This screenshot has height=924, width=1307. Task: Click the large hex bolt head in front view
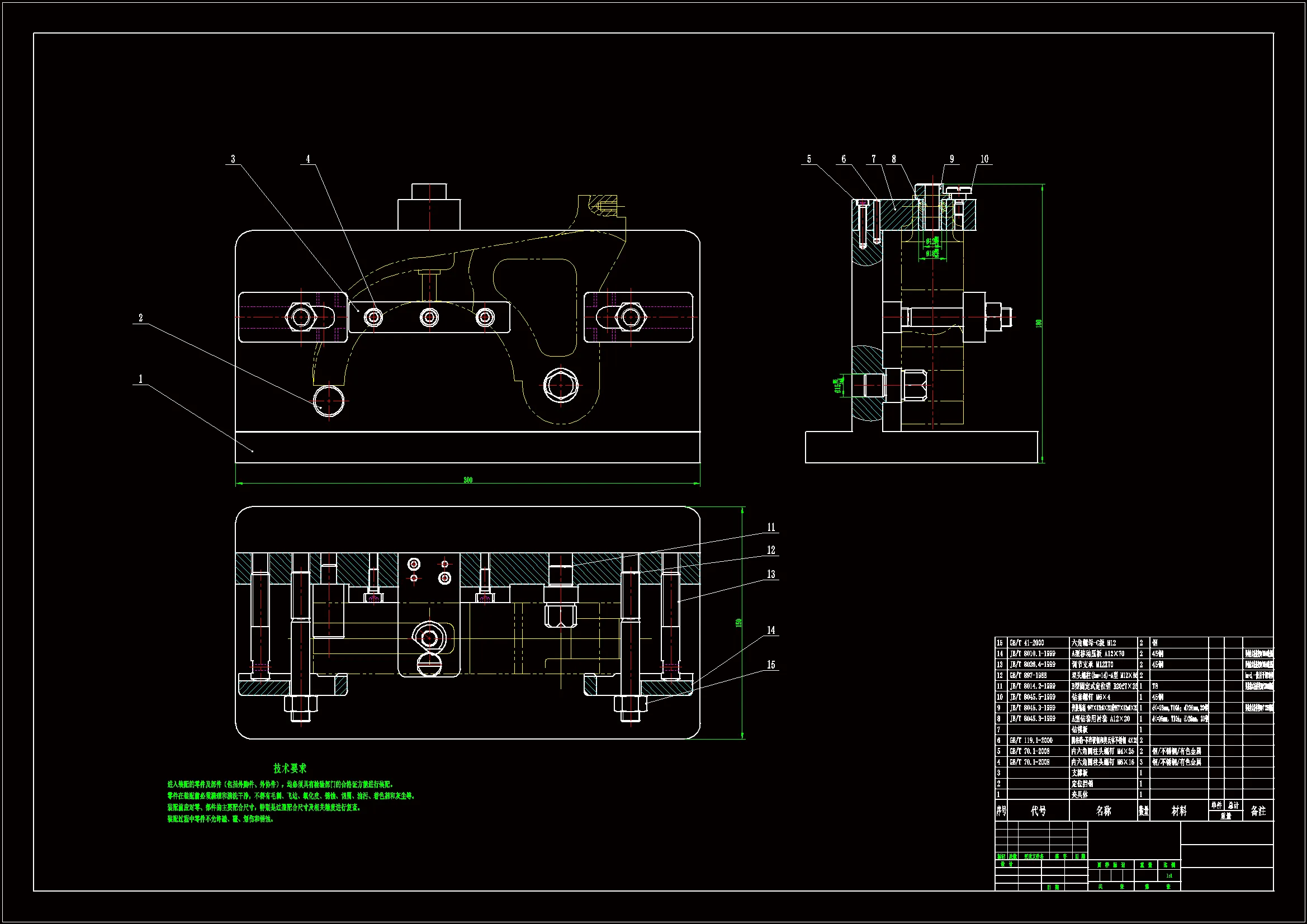click(x=561, y=386)
